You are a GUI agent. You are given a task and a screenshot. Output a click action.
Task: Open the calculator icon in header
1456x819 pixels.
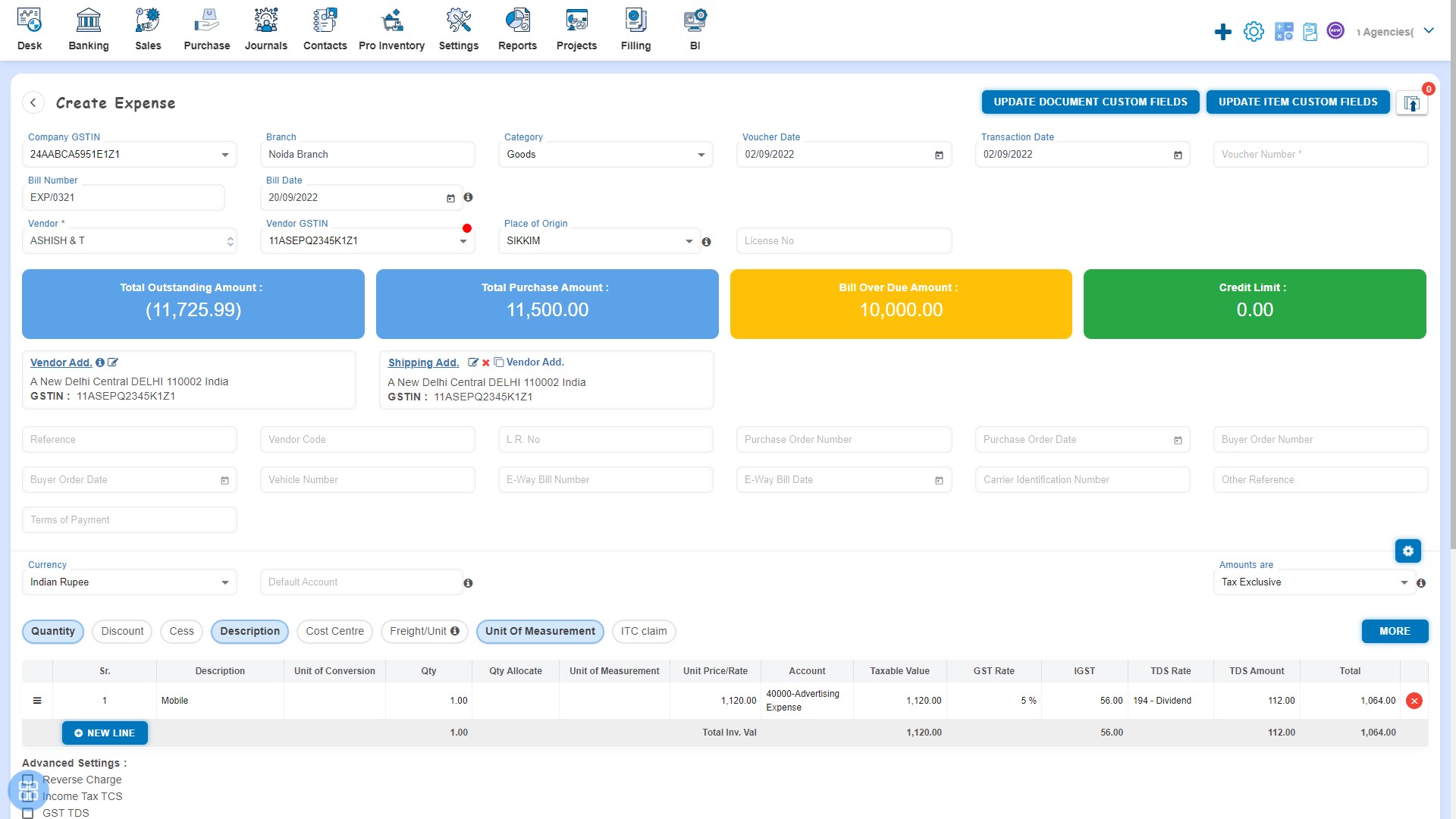click(x=1284, y=32)
